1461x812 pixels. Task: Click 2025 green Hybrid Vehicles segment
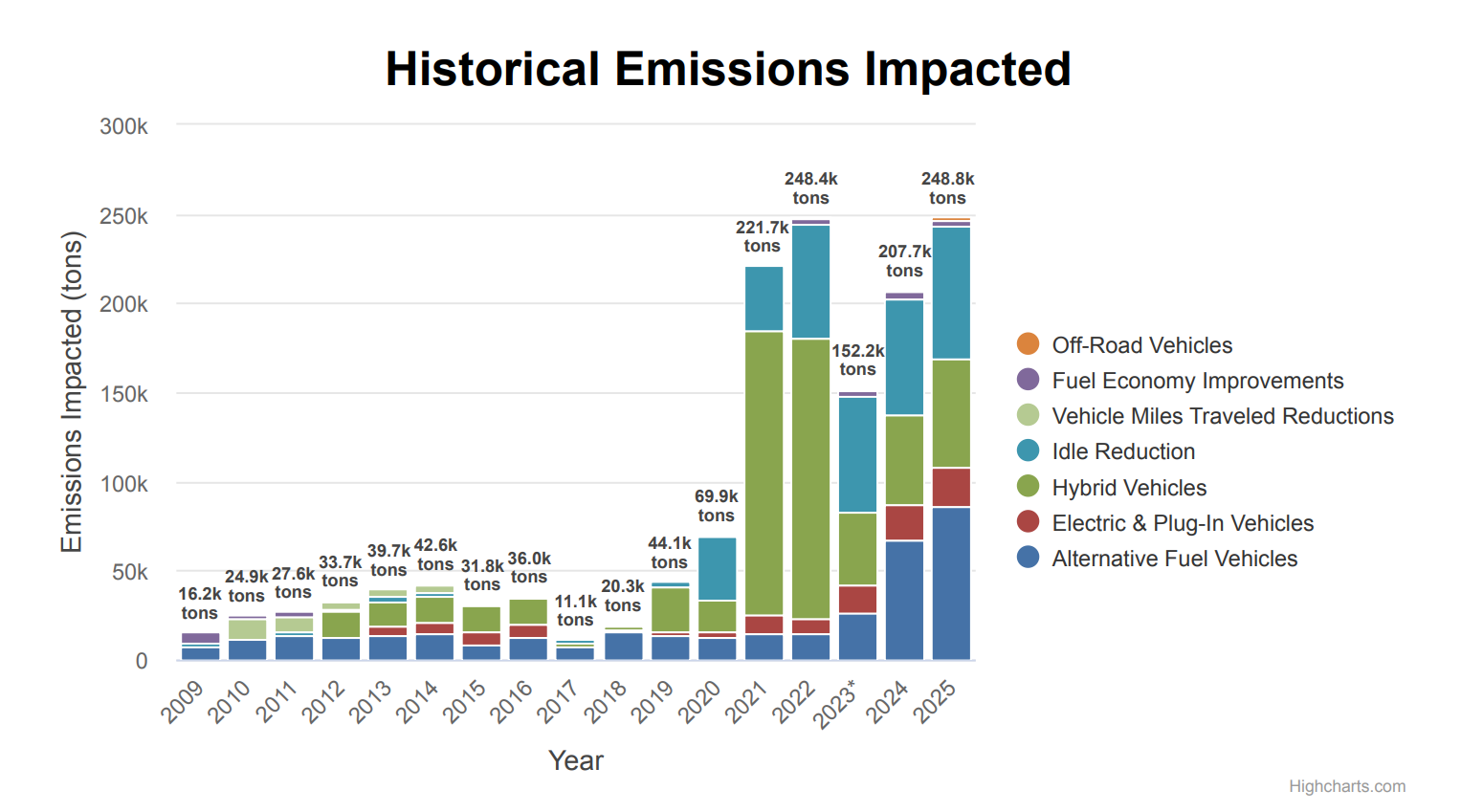click(951, 414)
